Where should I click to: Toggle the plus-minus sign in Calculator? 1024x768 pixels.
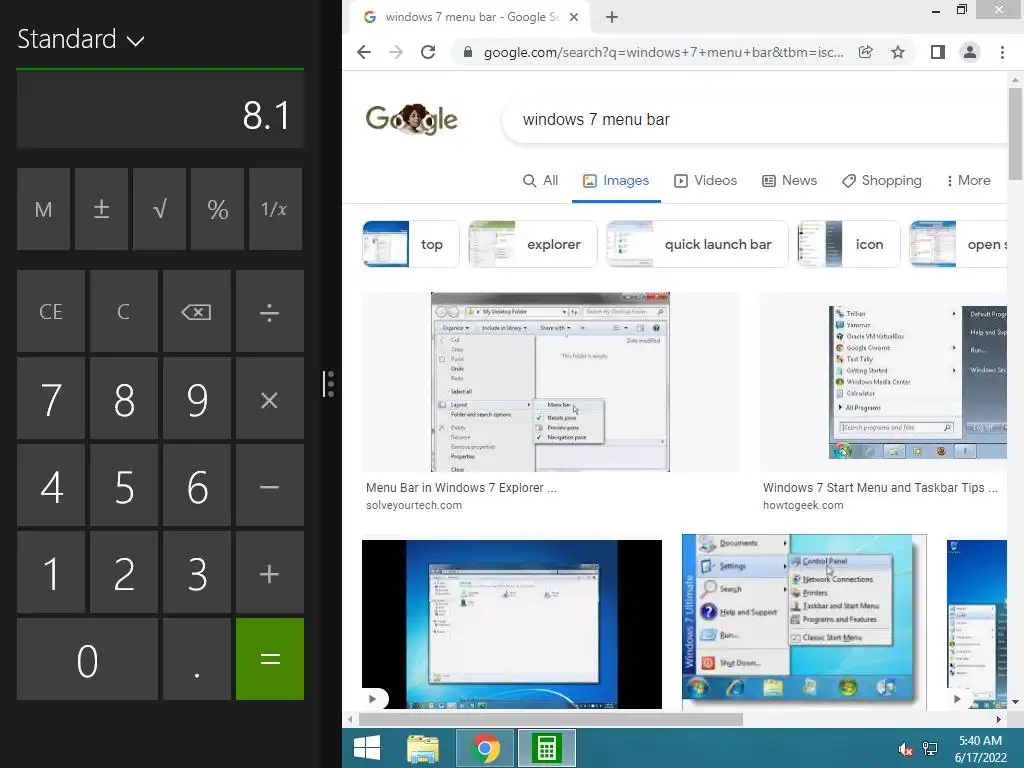pos(101,209)
